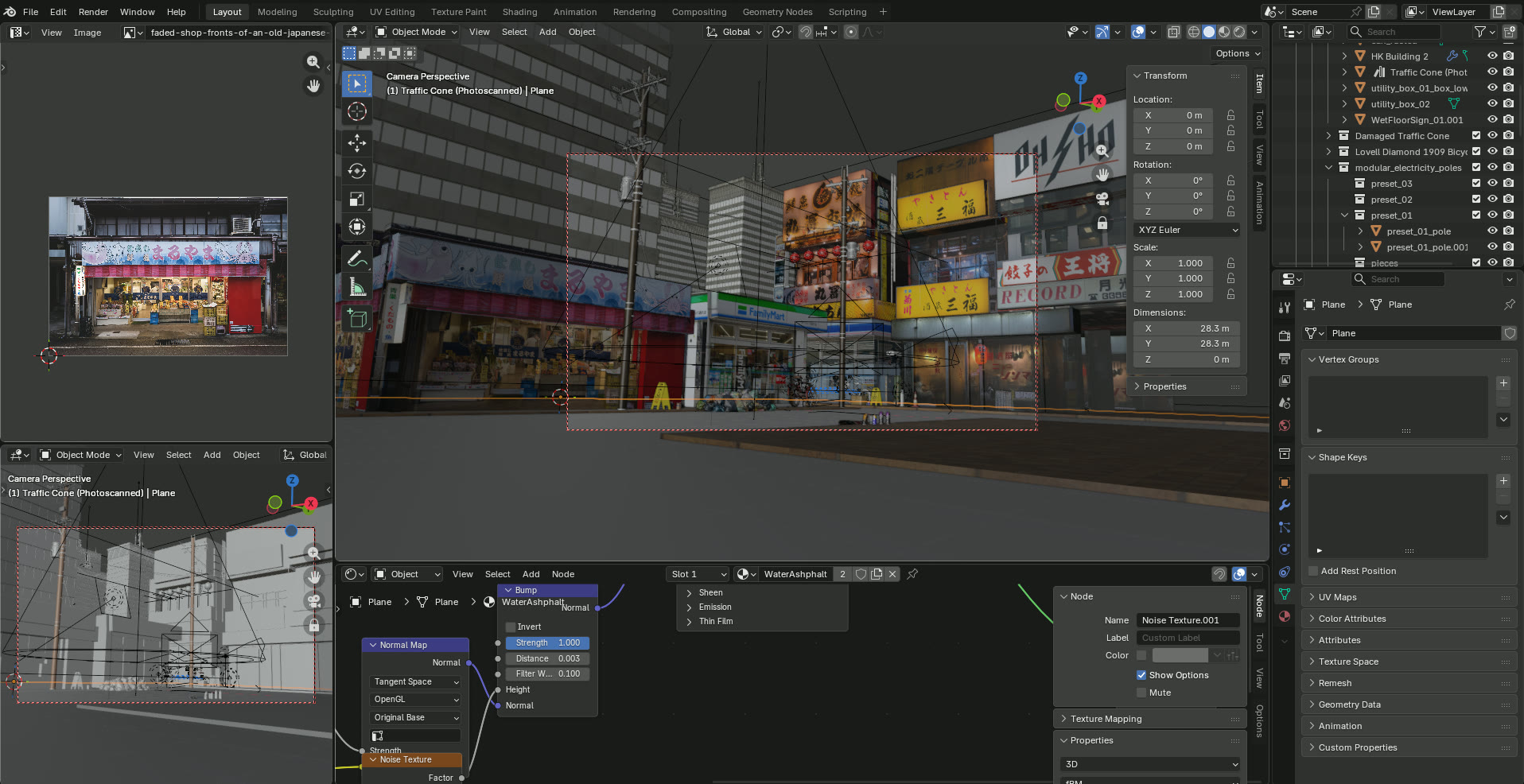Open the Edit menu in top bar

click(58, 12)
